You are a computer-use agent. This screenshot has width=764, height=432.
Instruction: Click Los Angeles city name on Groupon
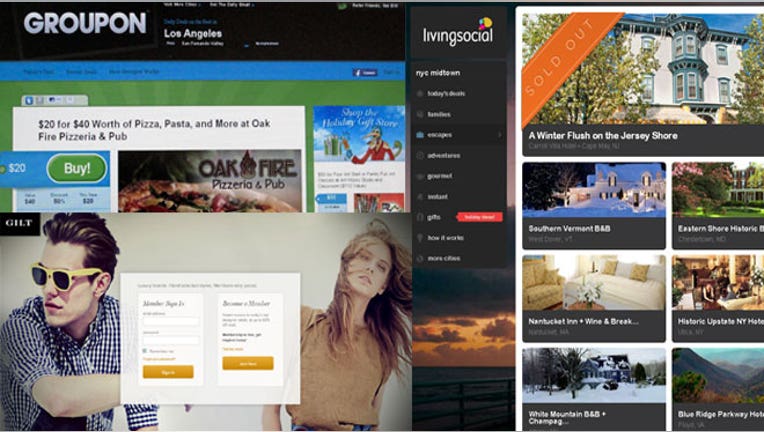192,34
